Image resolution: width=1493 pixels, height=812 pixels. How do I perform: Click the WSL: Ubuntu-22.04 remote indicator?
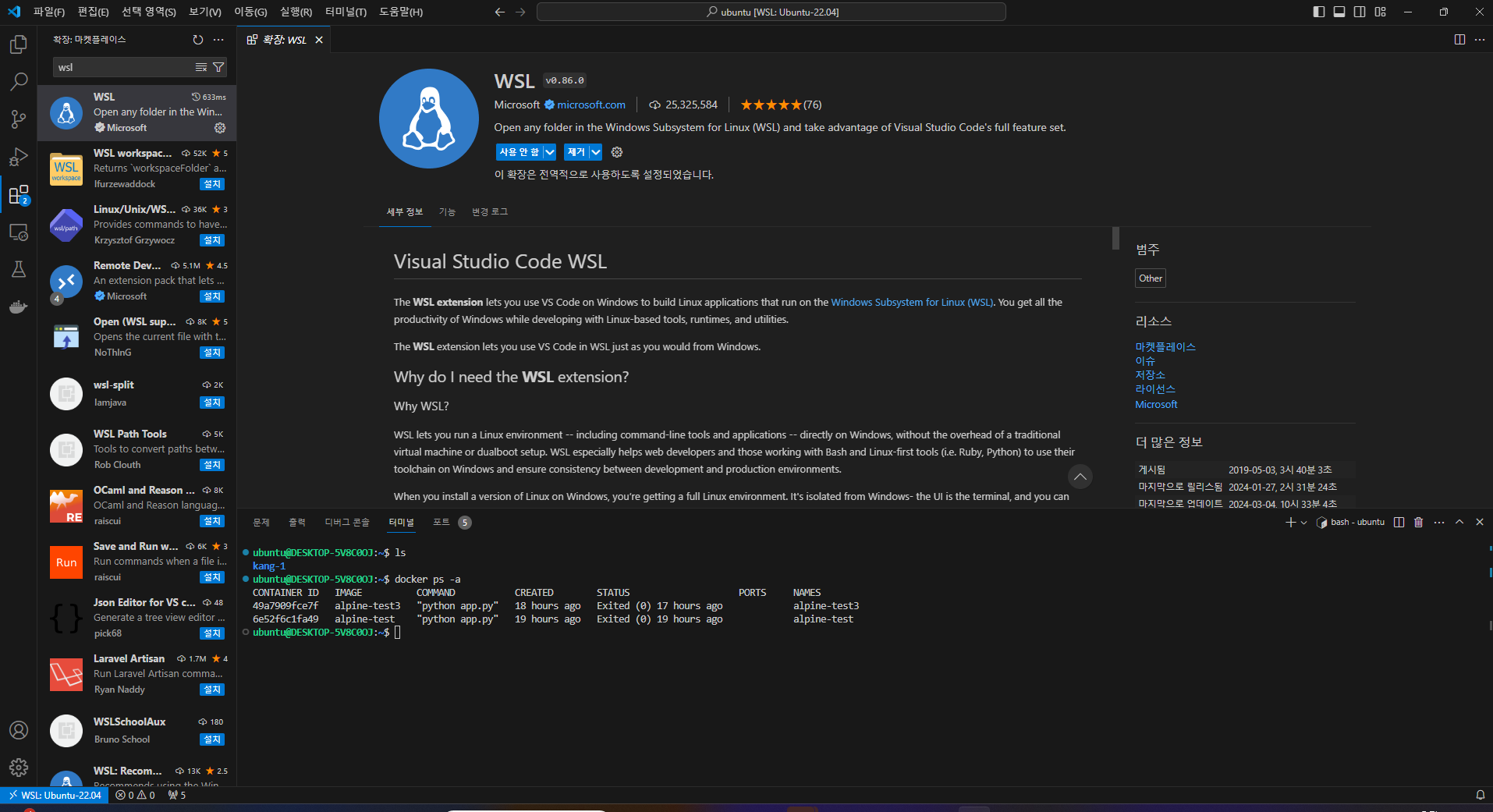[x=55, y=796]
